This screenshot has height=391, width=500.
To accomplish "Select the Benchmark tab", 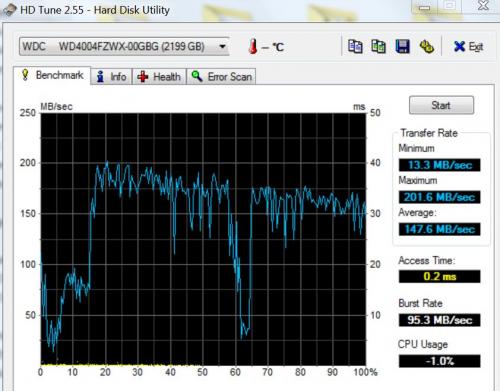I will pos(52,75).
